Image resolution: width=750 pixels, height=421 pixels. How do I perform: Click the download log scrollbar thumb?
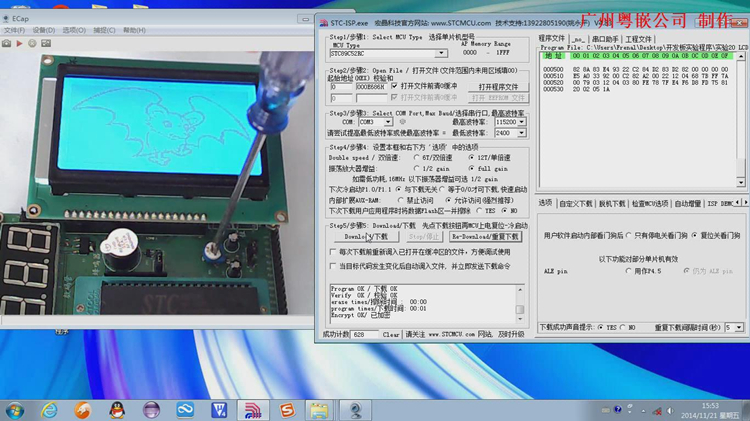[x=520, y=310]
